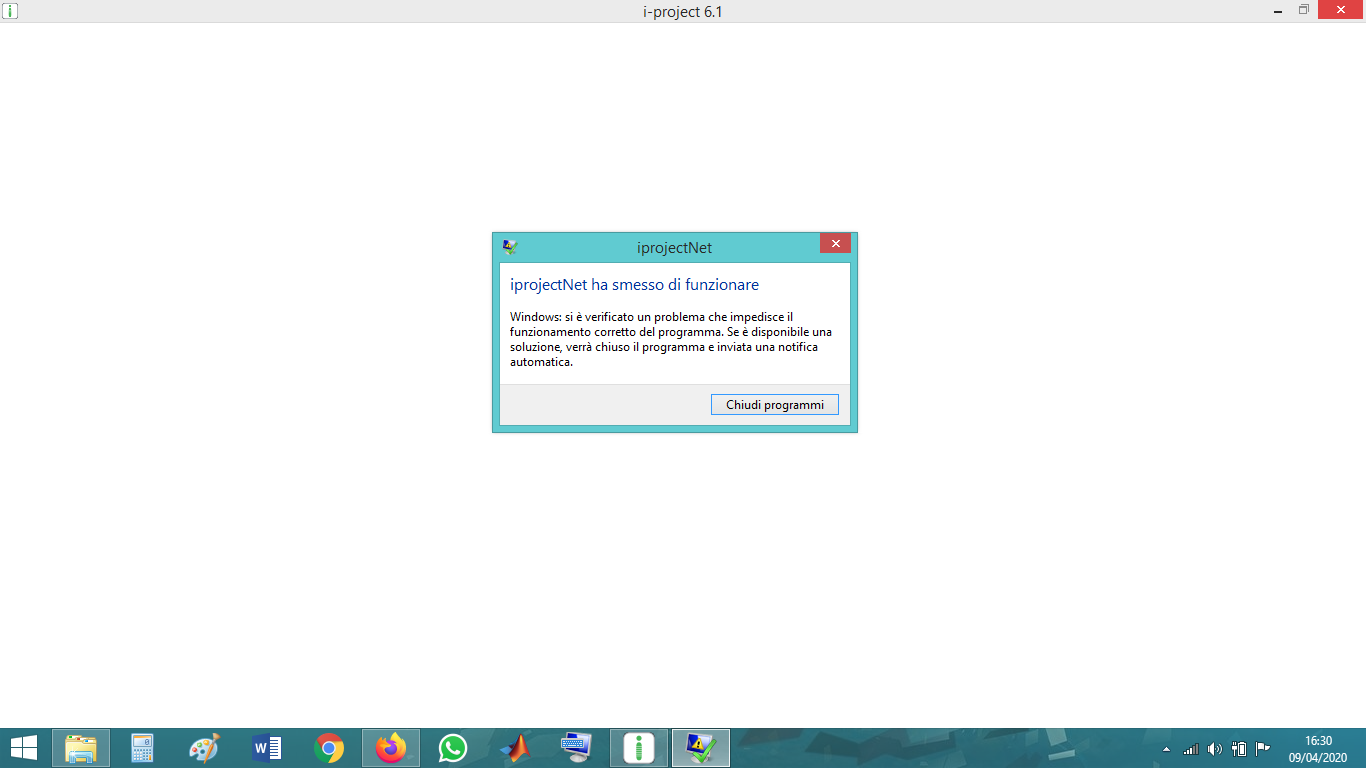This screenshot has height=768, width=1366.
Task: Open the Windows Start menu
Action: [23, 748]
